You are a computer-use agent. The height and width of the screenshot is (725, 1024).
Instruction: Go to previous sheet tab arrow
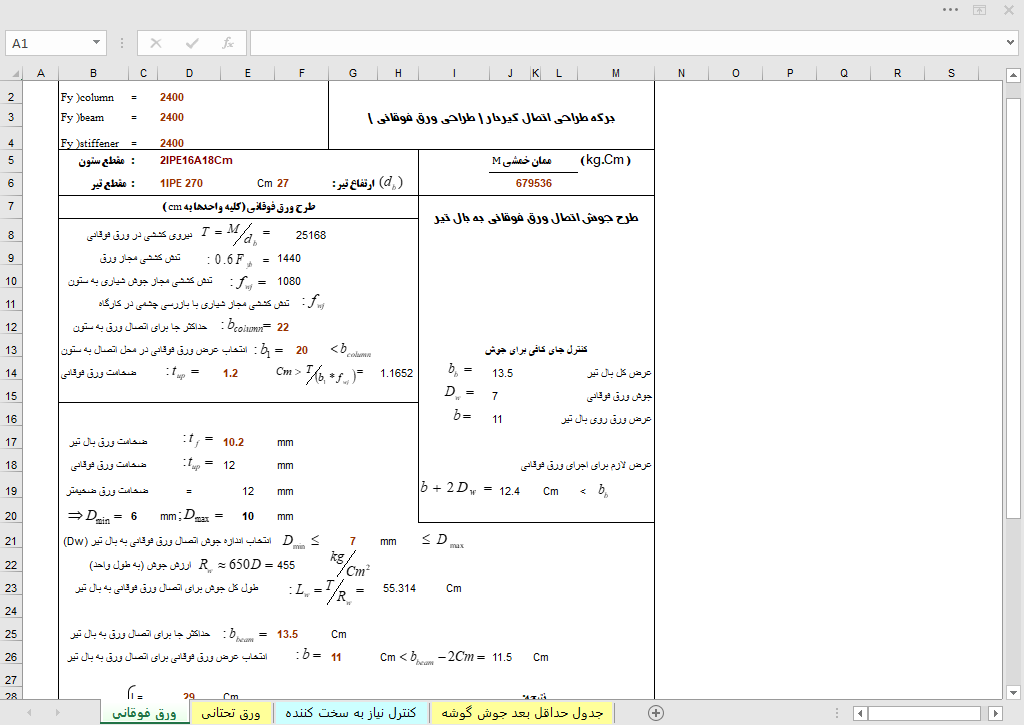tap(29, 713)
